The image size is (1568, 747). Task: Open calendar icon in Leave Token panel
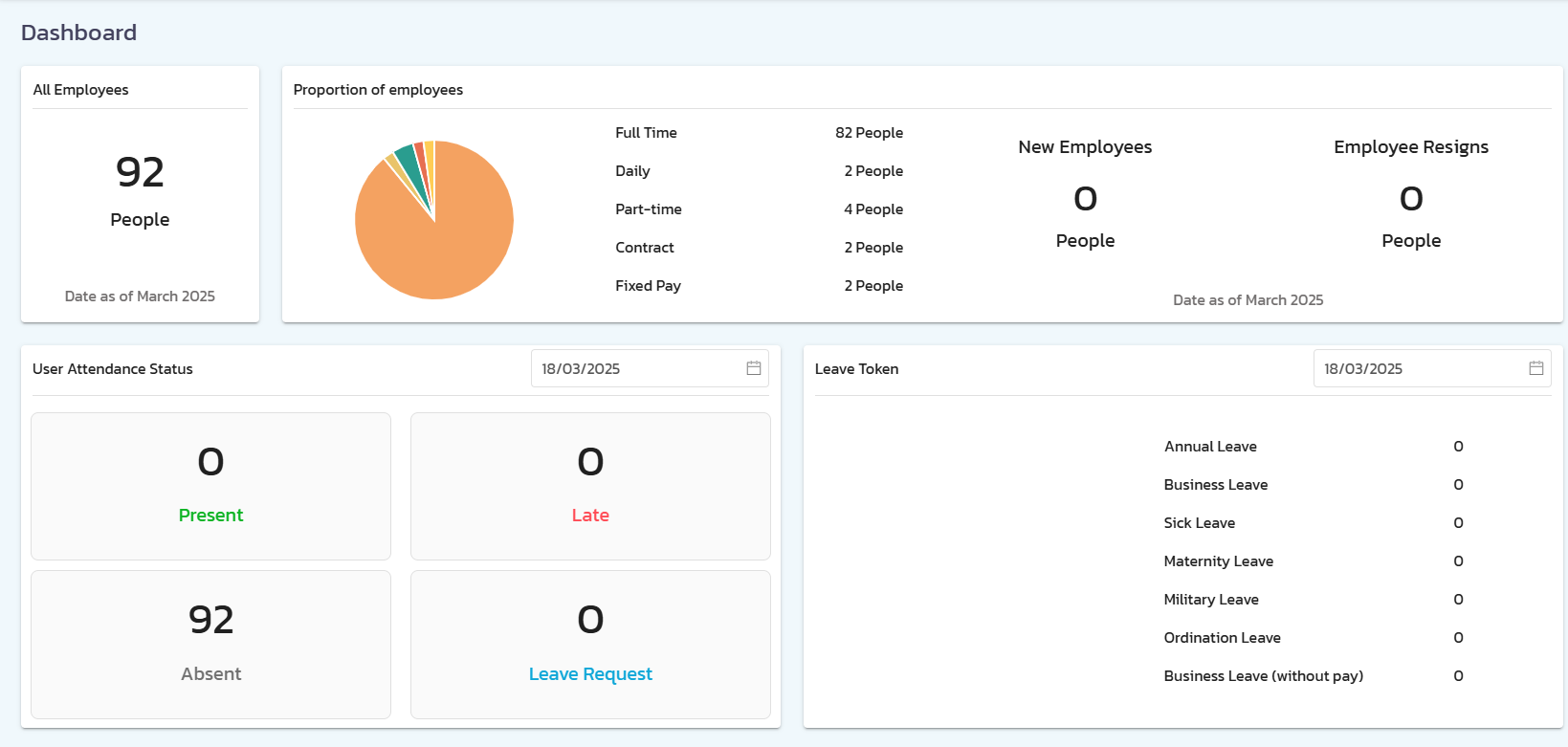pyautogui.click(x=1536, y=368)
